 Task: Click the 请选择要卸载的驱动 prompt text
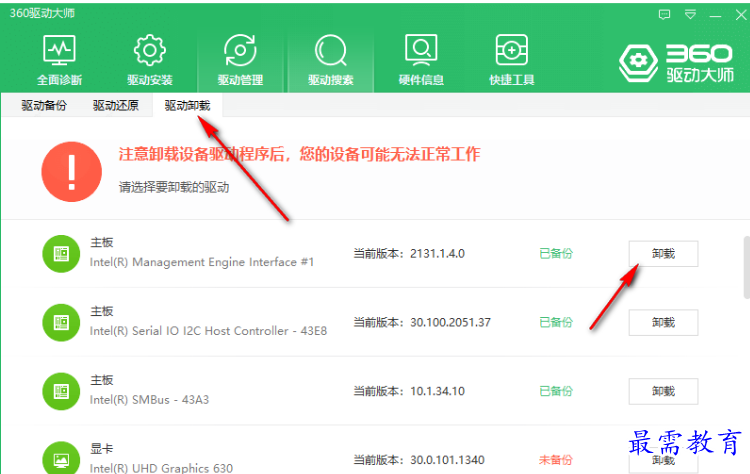click(174, 187)
